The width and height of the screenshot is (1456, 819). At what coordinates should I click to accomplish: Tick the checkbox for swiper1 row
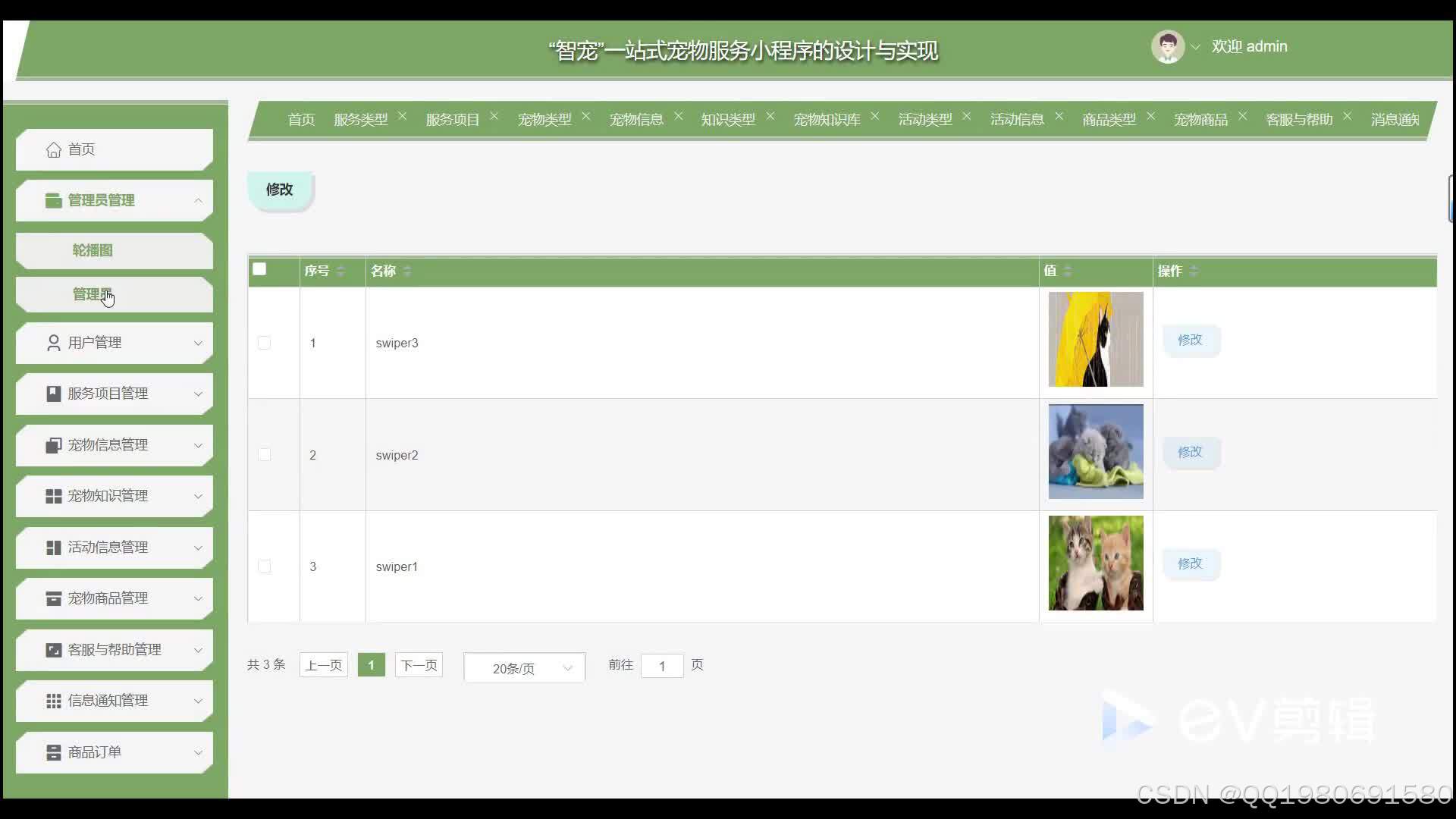264,566
